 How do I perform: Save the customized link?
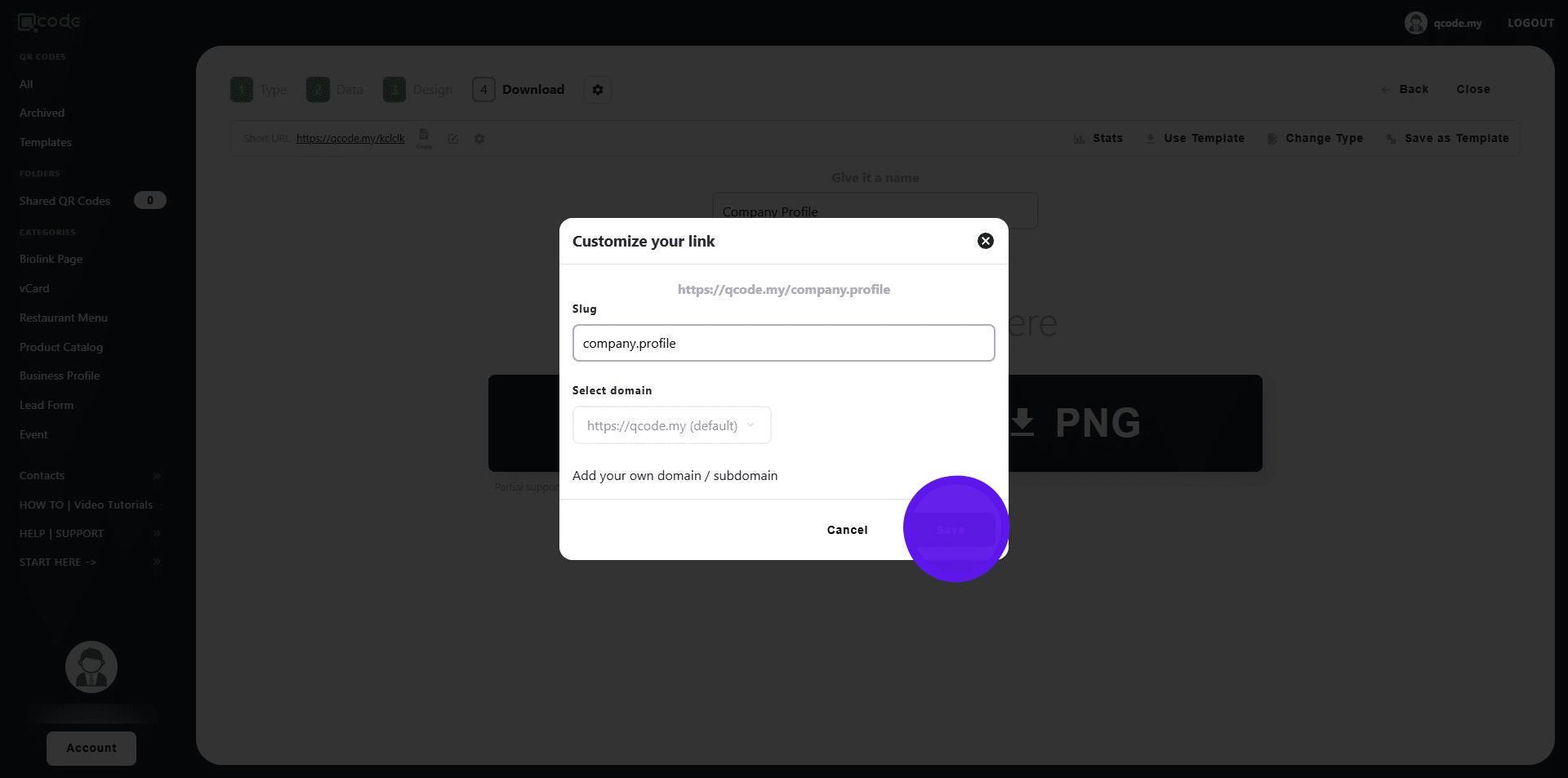pyautogui.click(x=951, y=530)
